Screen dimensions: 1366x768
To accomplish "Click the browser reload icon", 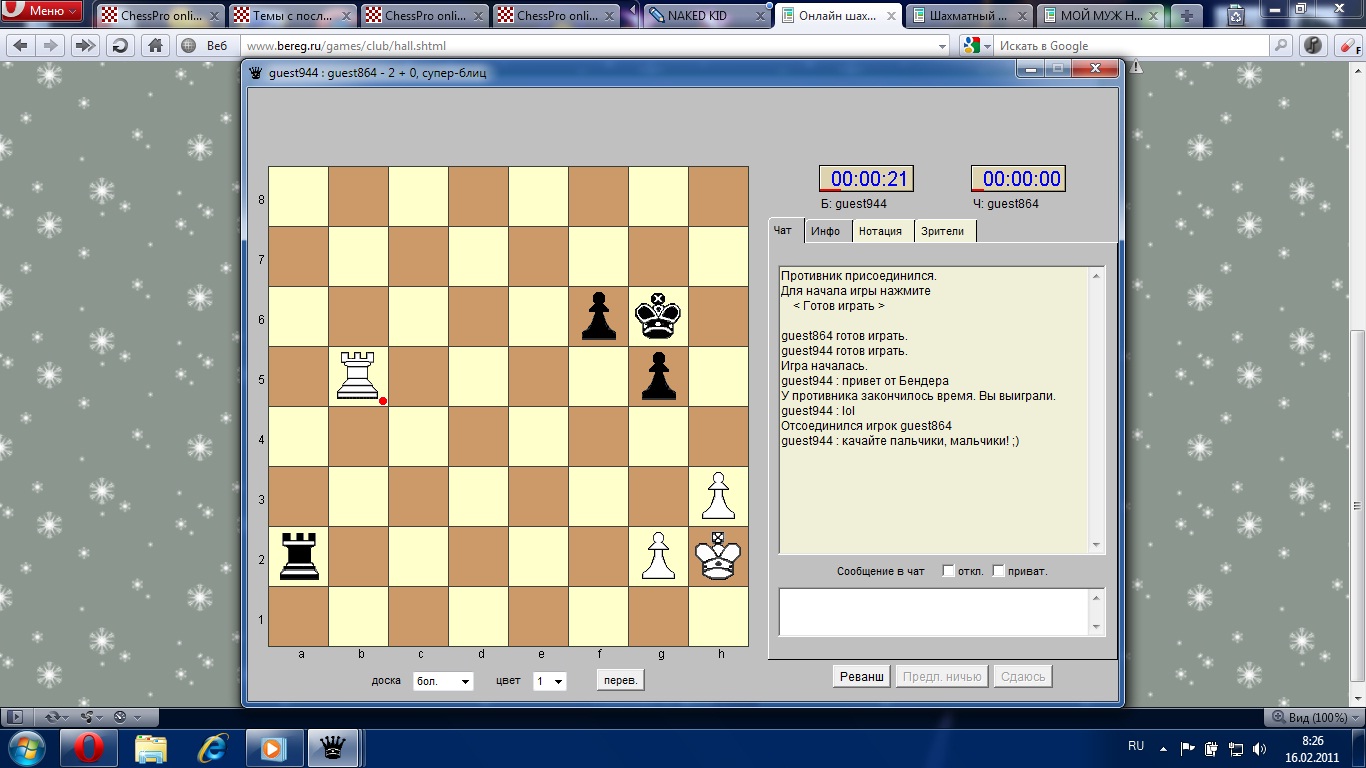I will 120,46.
